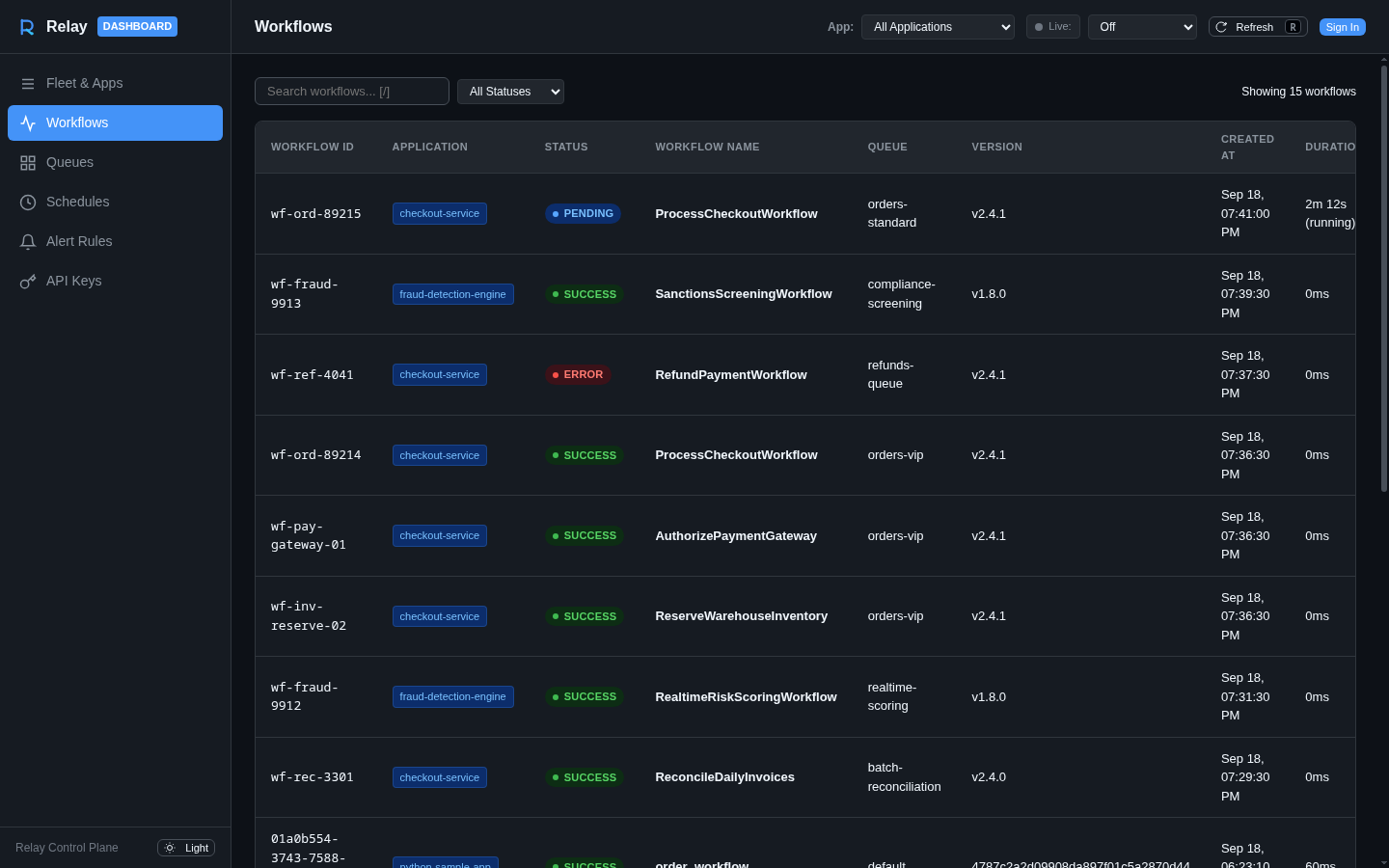The width and height of the screenshot is (1389, 868).
Task: Open Fleet & Apps menu icon
Action: (x=28, y=84)
